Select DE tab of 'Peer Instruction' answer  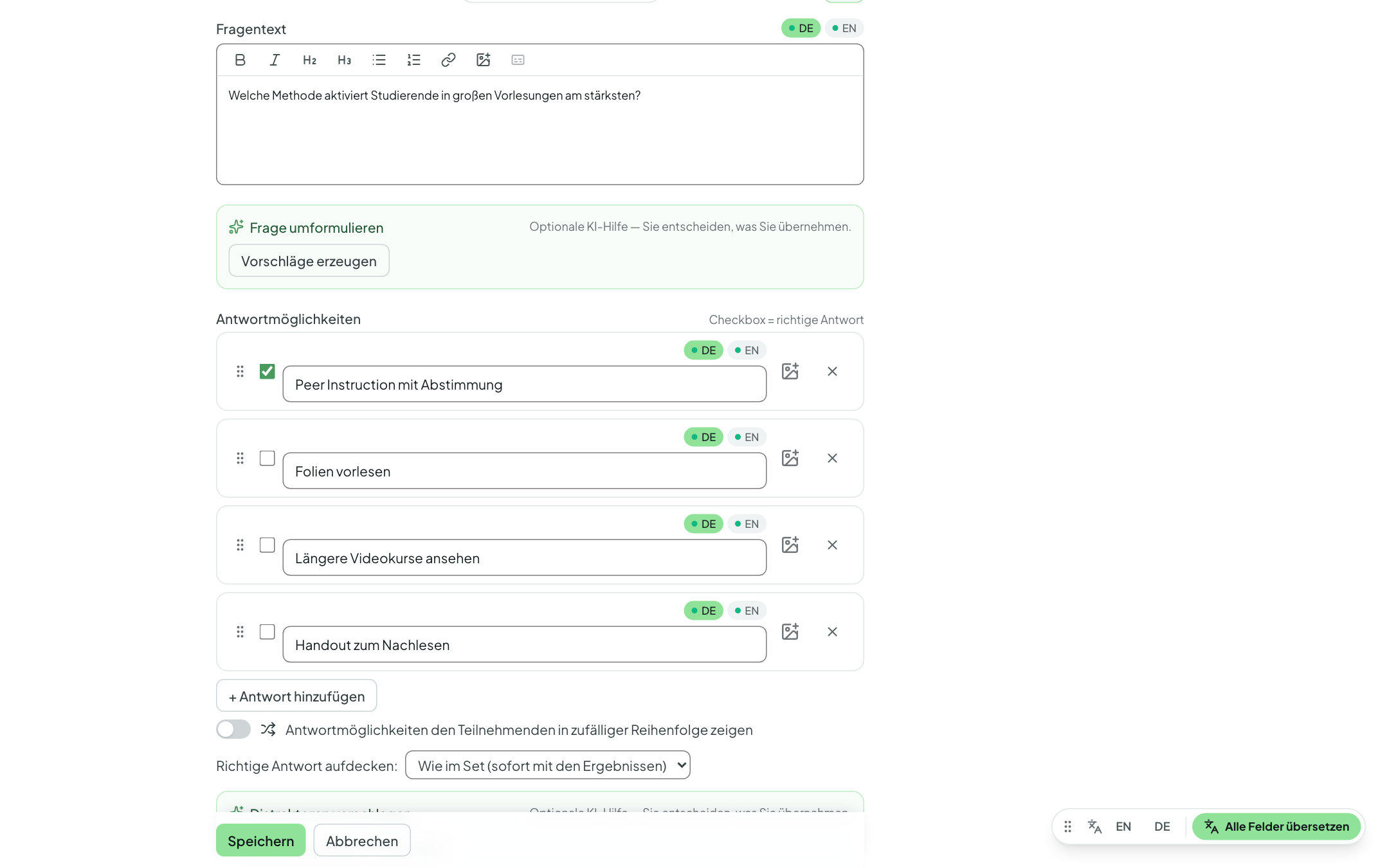coord(703,350)
